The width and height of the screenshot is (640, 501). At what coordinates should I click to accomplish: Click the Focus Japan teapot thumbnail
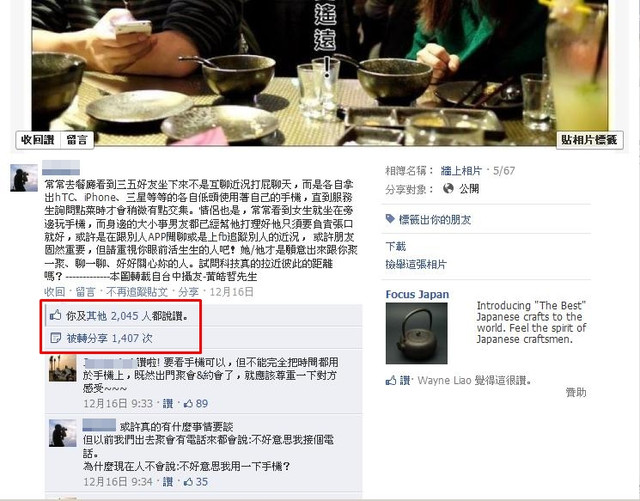[416, 333]
